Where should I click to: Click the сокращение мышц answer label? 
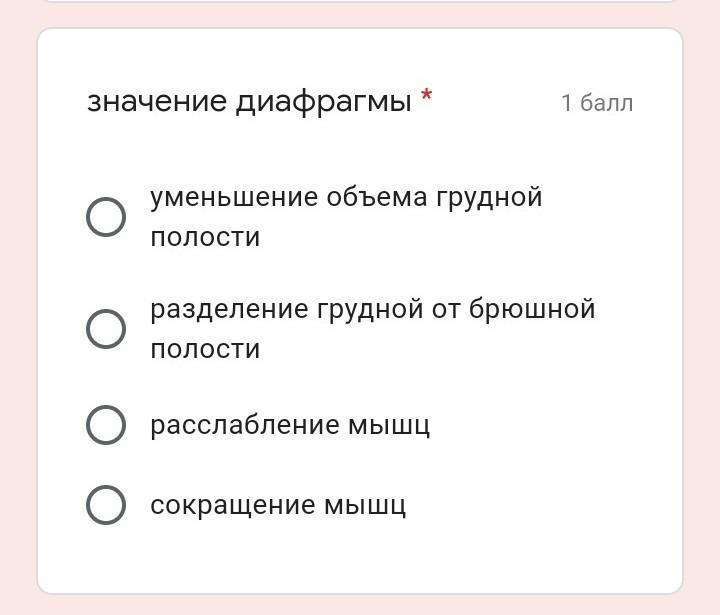click(x=278, y=505)
